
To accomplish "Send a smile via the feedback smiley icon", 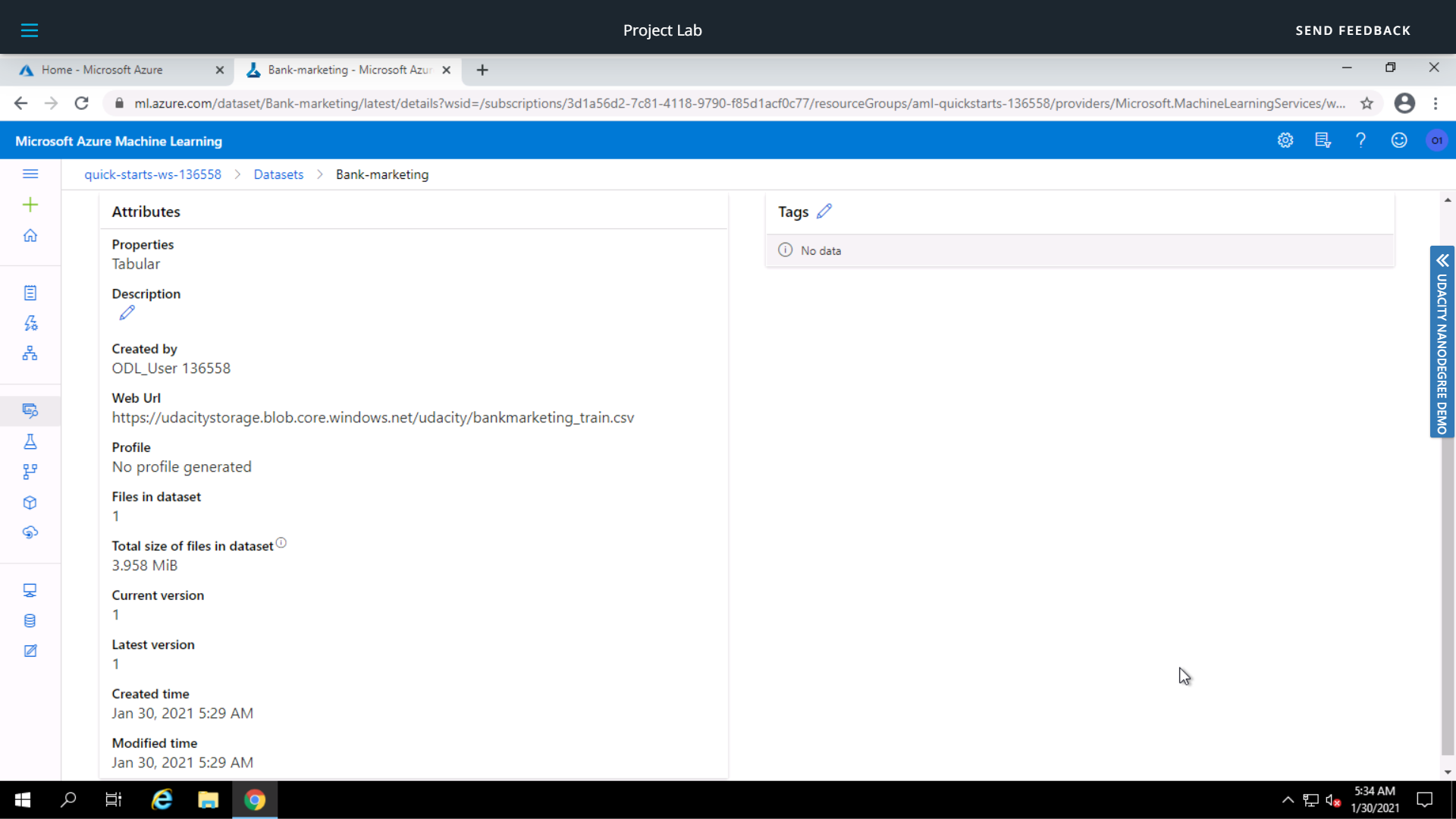I will coord(1398,140).
